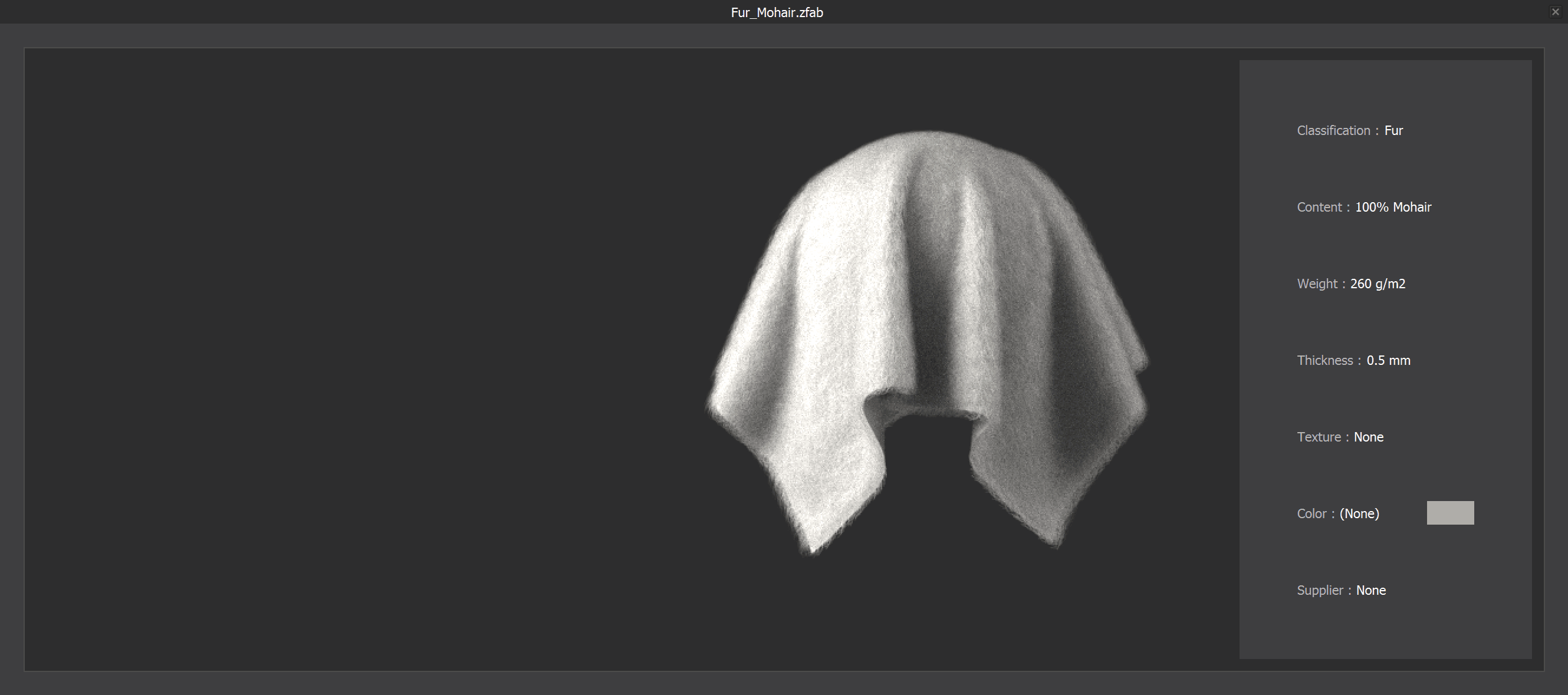Click the Classification value Fur
1568x695 pixels.
[x=1393, y=131]
